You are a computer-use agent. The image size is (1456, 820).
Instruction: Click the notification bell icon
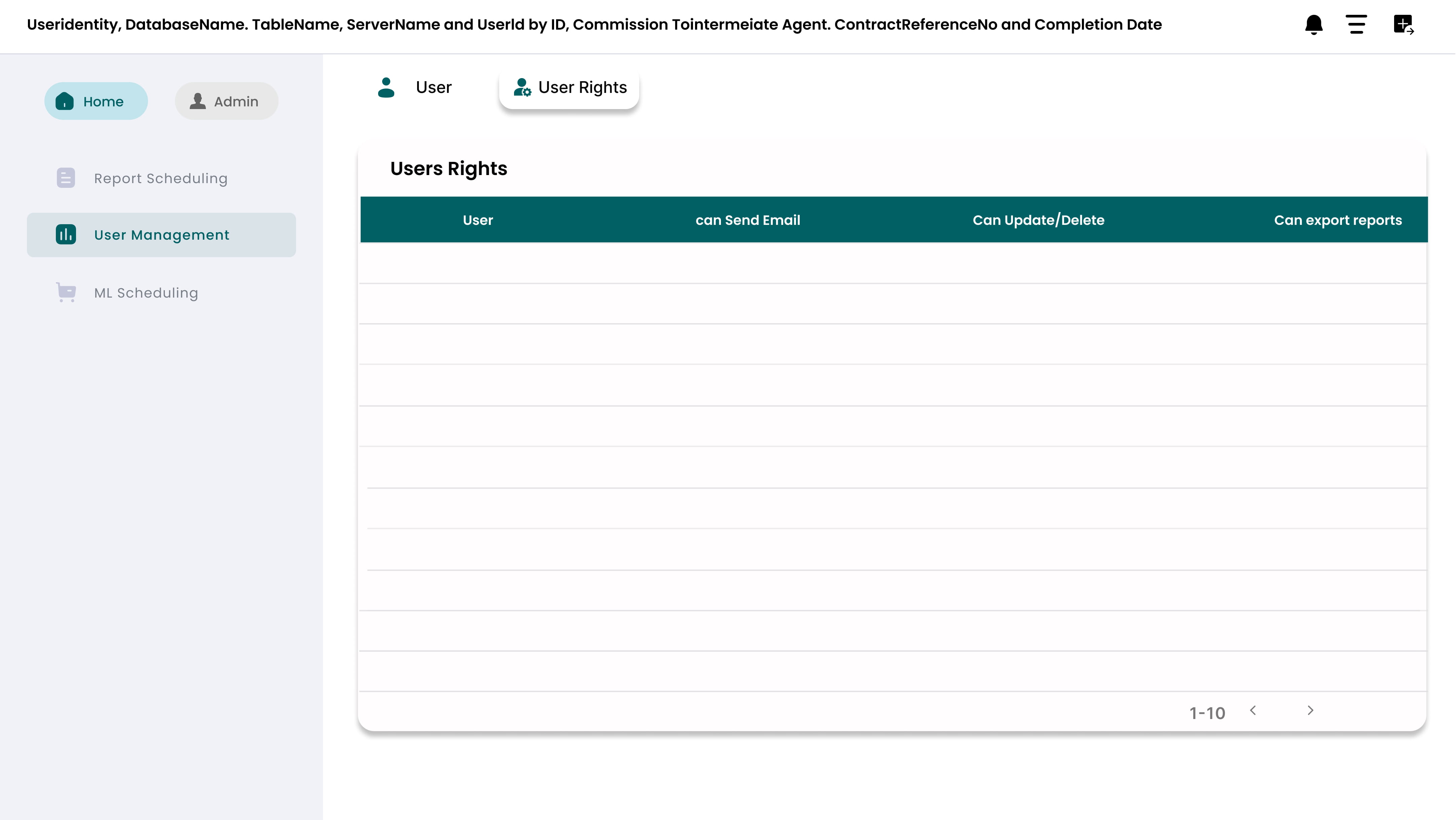(x=1314, y=25)
